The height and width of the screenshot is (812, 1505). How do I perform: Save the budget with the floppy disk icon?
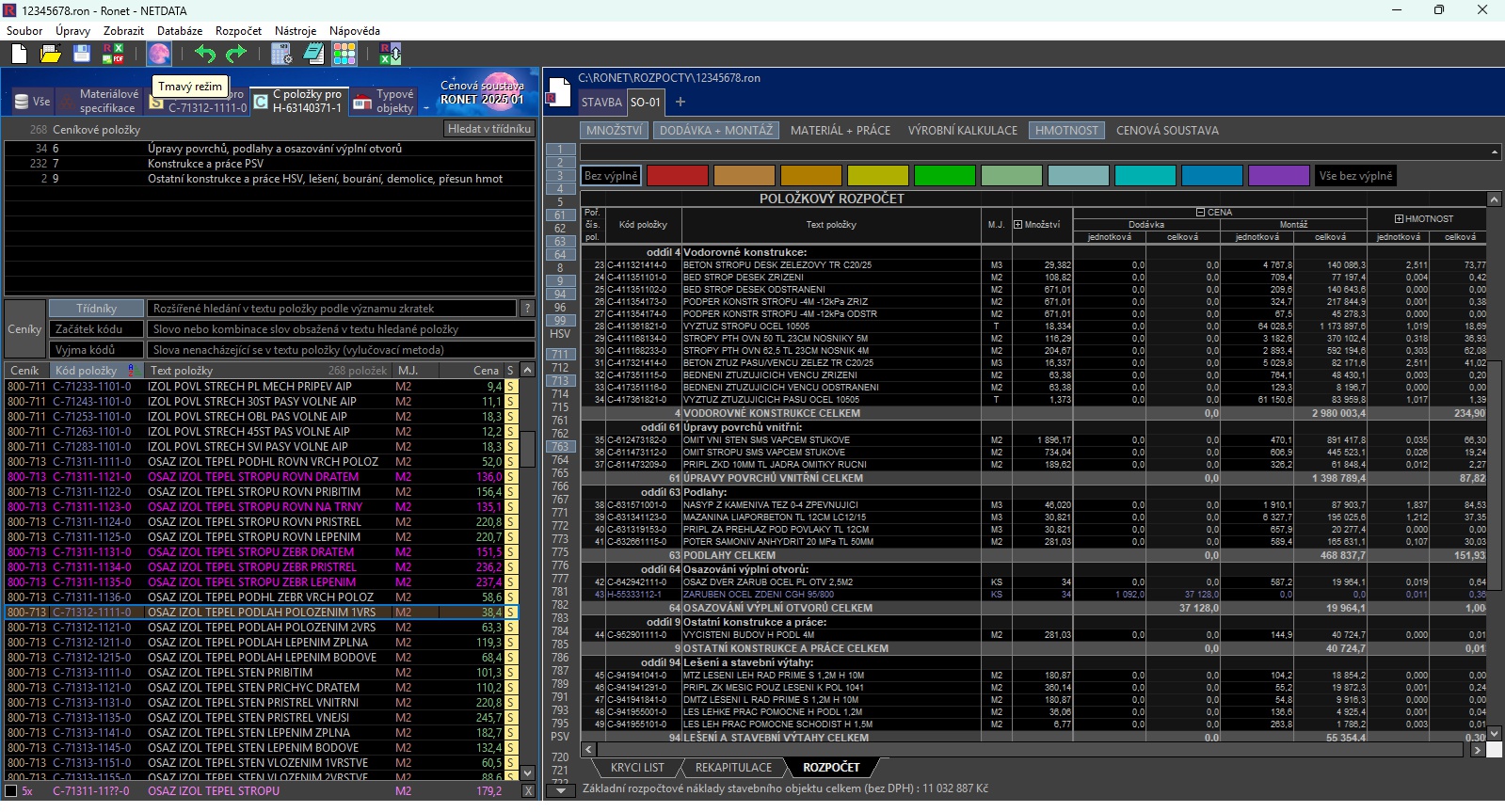coord(82,54)
